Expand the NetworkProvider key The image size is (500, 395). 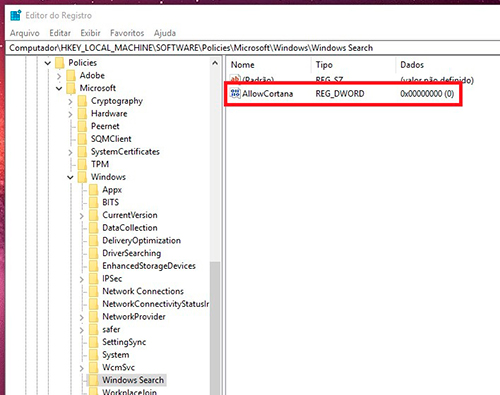point(81,318)
